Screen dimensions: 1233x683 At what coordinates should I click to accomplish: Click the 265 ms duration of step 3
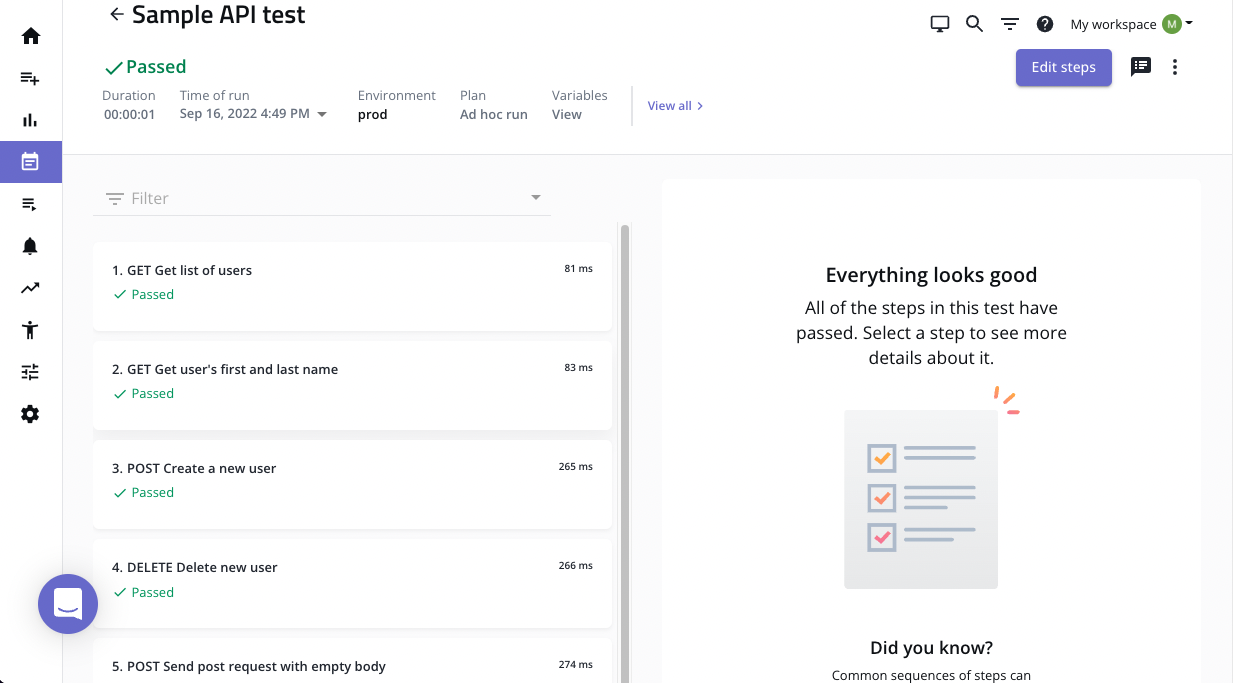[x=576, y=467]
